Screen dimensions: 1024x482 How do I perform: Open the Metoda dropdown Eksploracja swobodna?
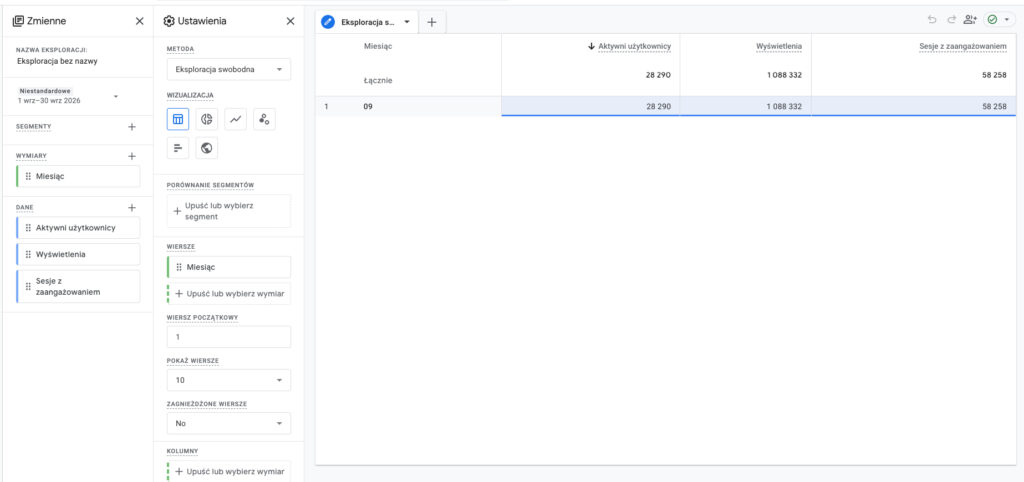[229, 69]
